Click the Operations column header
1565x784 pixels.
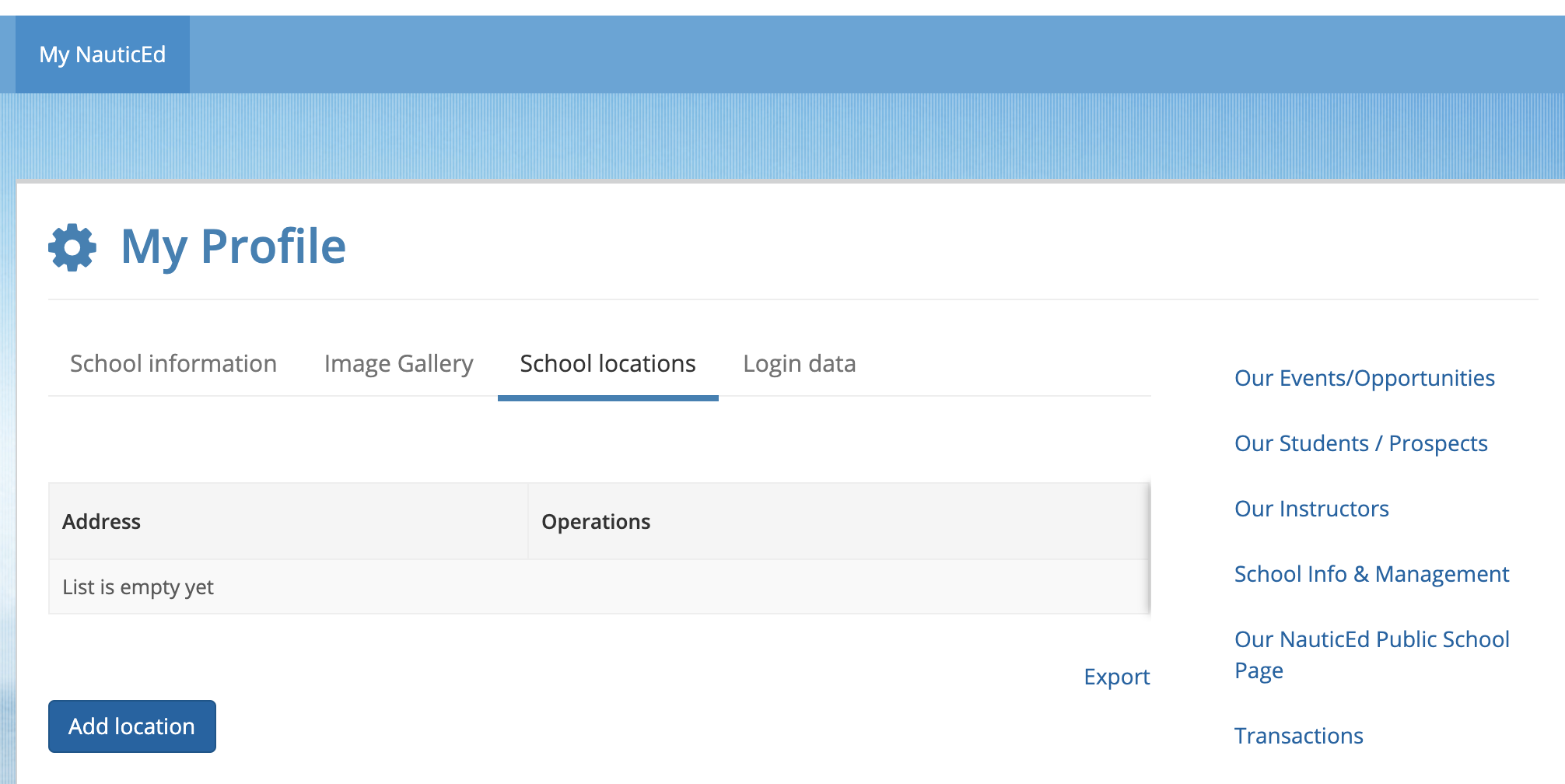pos(839,521)
